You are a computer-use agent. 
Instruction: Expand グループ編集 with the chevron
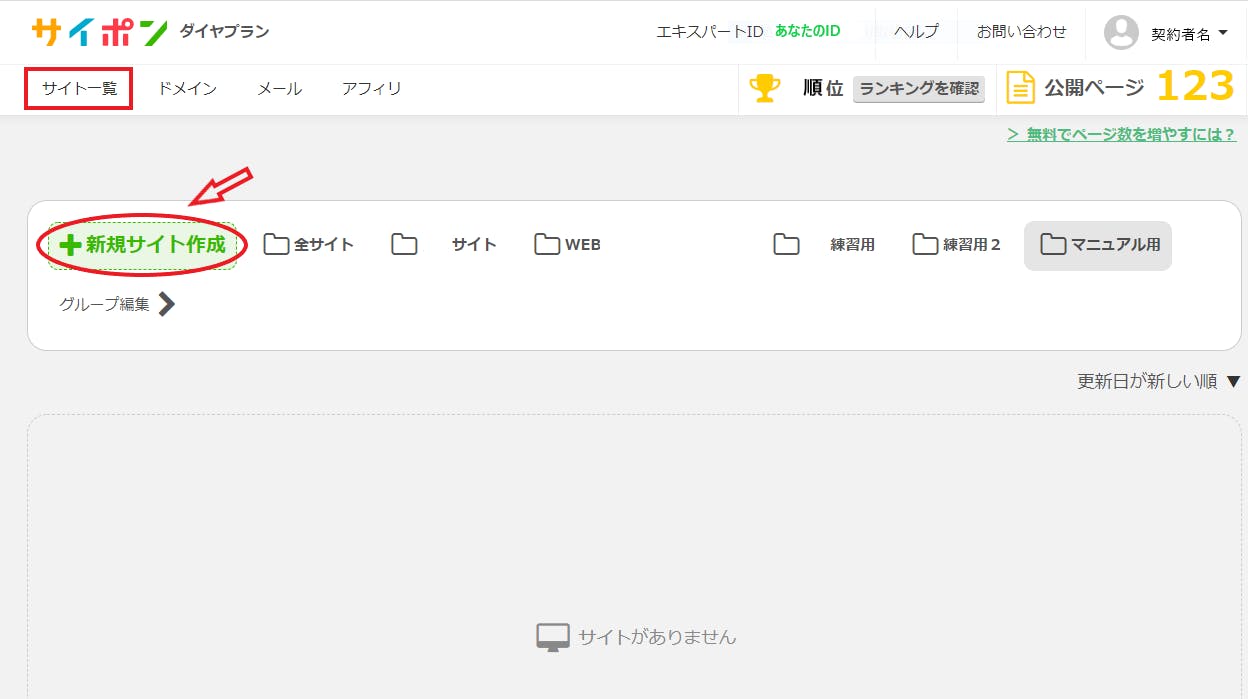[117, 304]
